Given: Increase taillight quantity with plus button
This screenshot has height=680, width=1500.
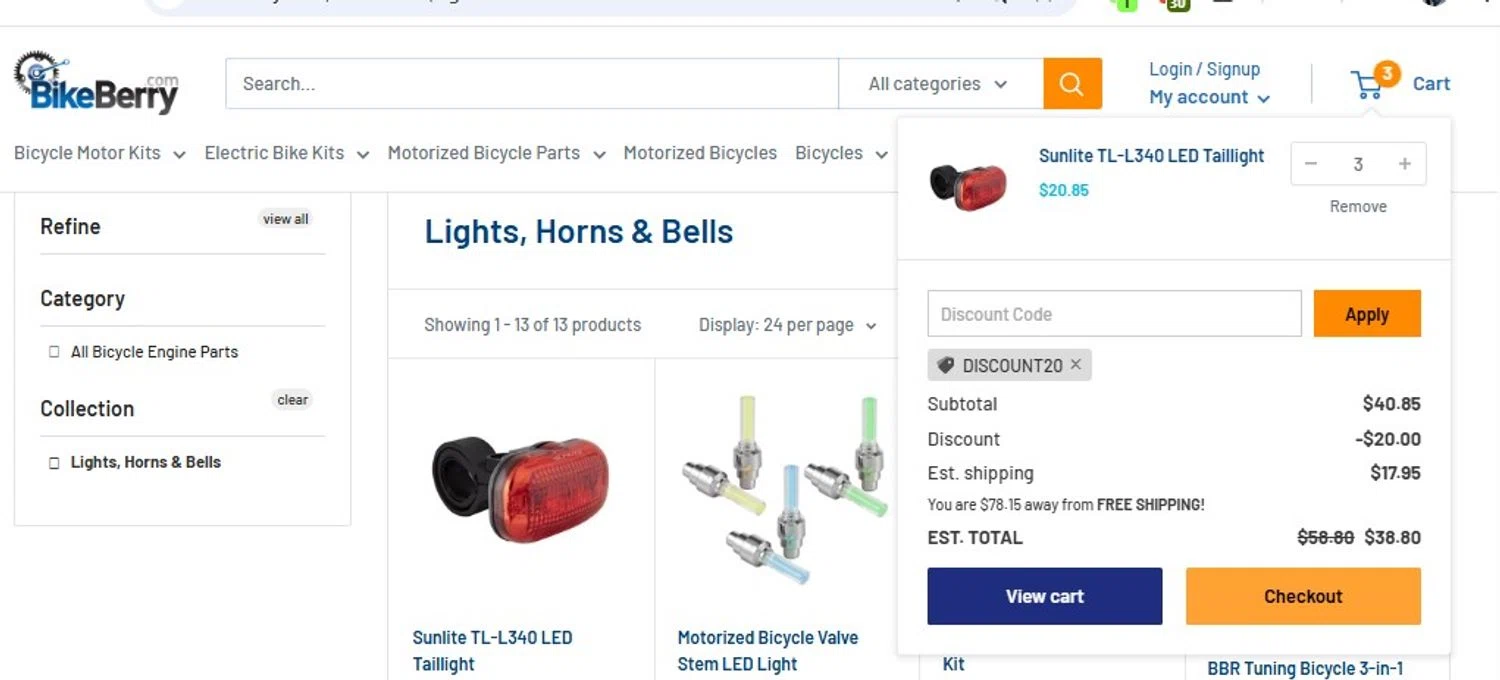Looking at the screenshot, I should point(1405,164).
